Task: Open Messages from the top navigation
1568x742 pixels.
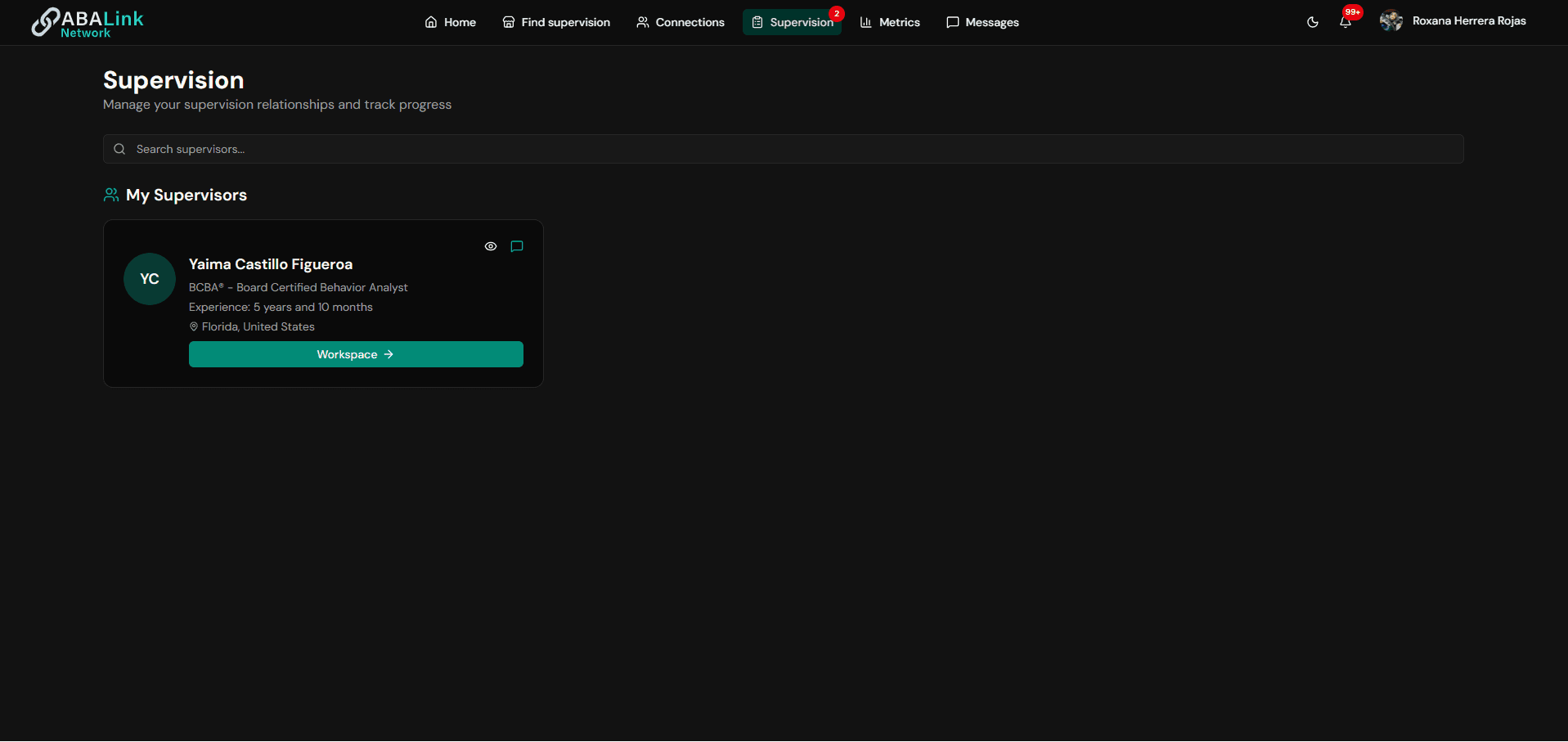Action: pos(982,22)
